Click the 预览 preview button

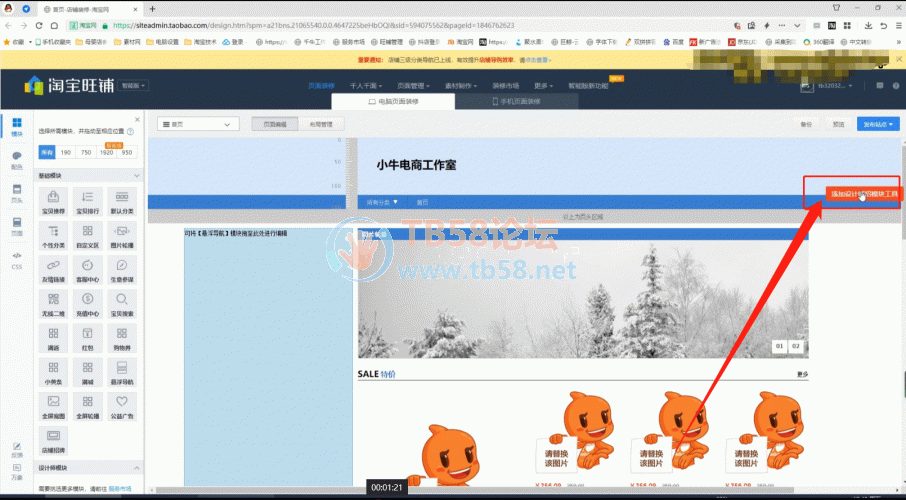pos(838,124)
